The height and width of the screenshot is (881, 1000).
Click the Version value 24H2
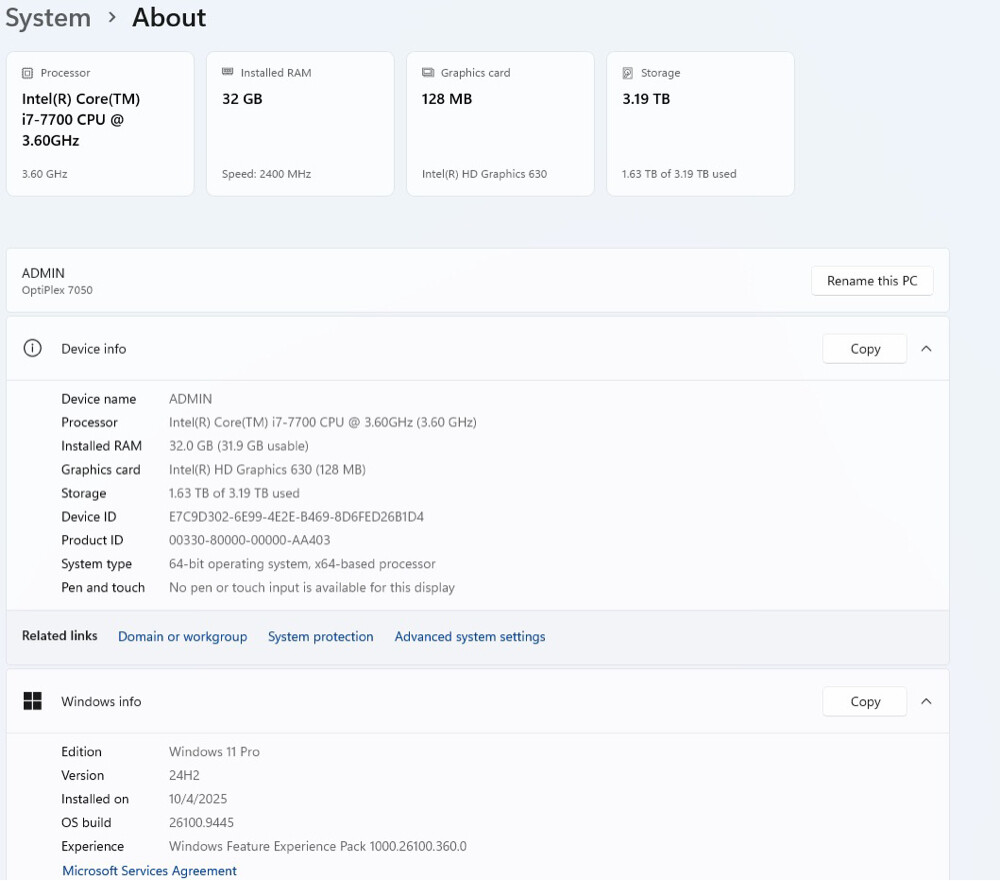[184, 776]
